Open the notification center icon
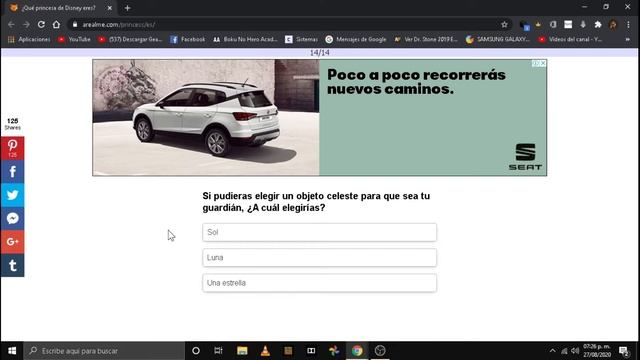This screenshot has width=640, height=360. coord(624,351)
